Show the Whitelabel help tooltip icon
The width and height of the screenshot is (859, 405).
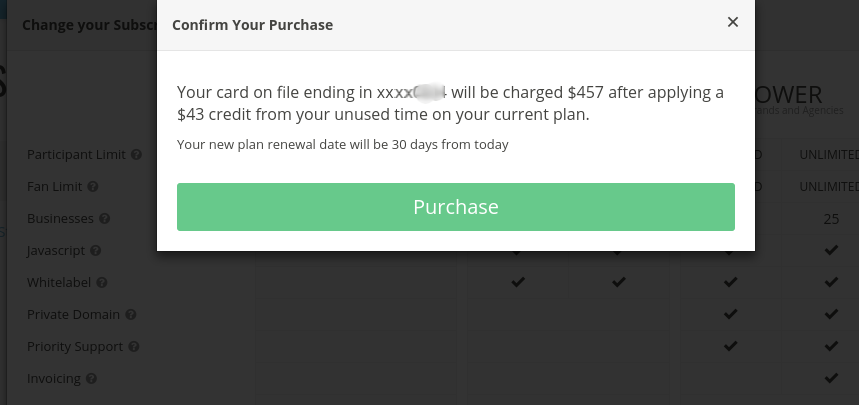pyautogui.click(x=101, y=283)
